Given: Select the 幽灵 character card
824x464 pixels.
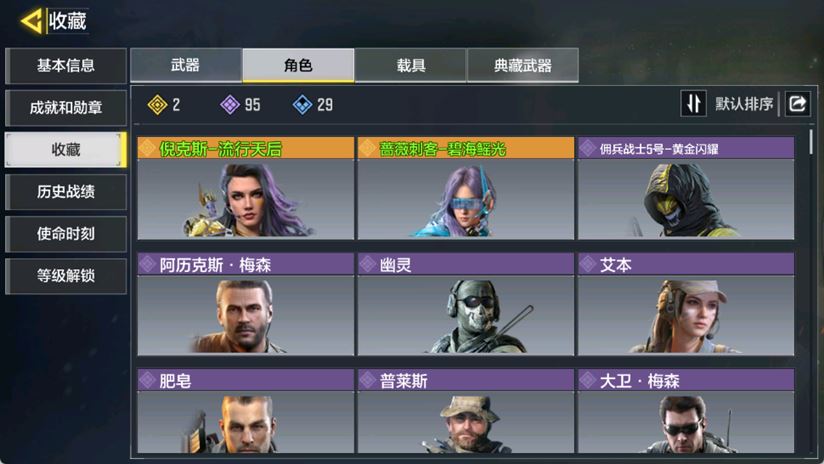Looking at the screenshot, I should tap(466, 304).
